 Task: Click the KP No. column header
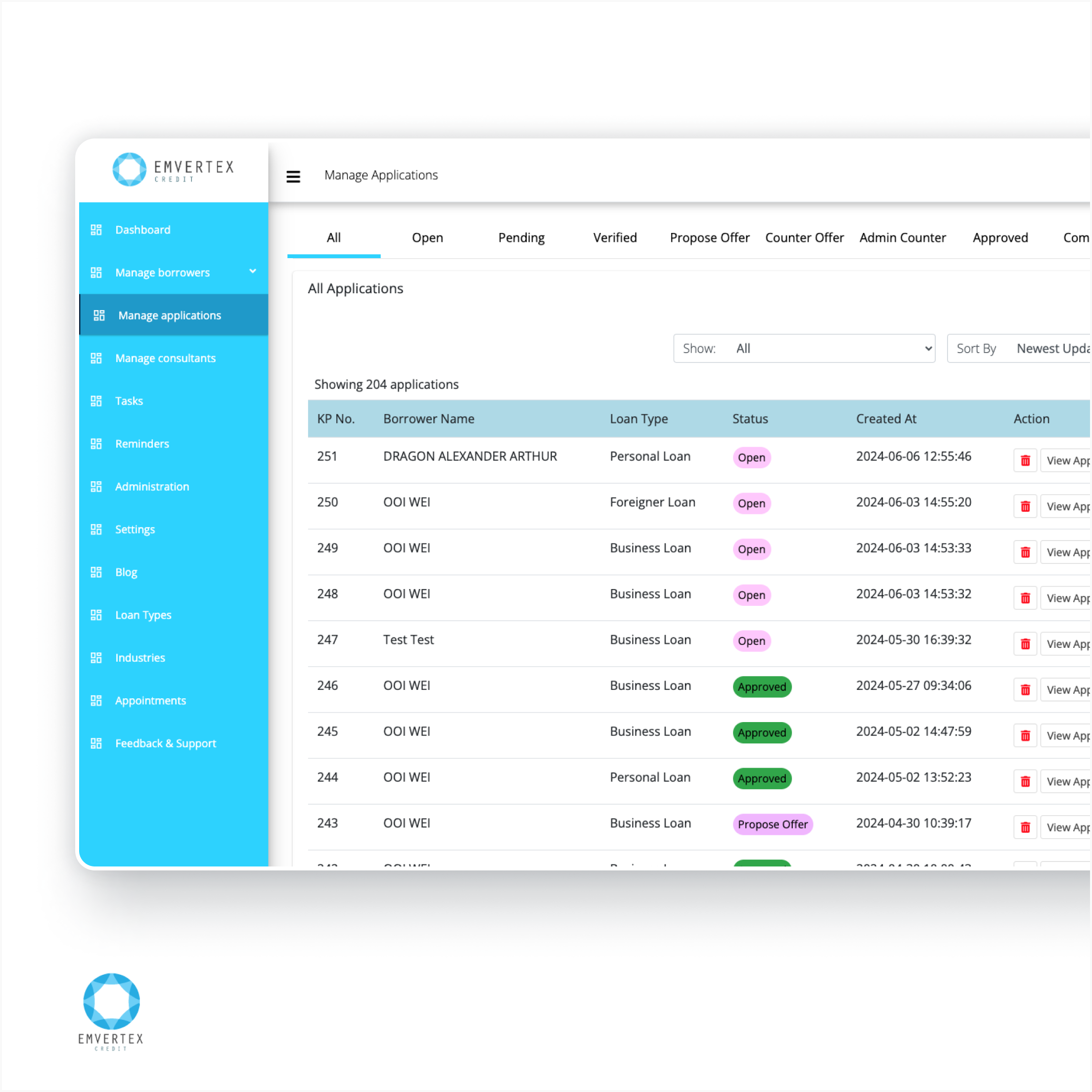(x=336, y=419)
